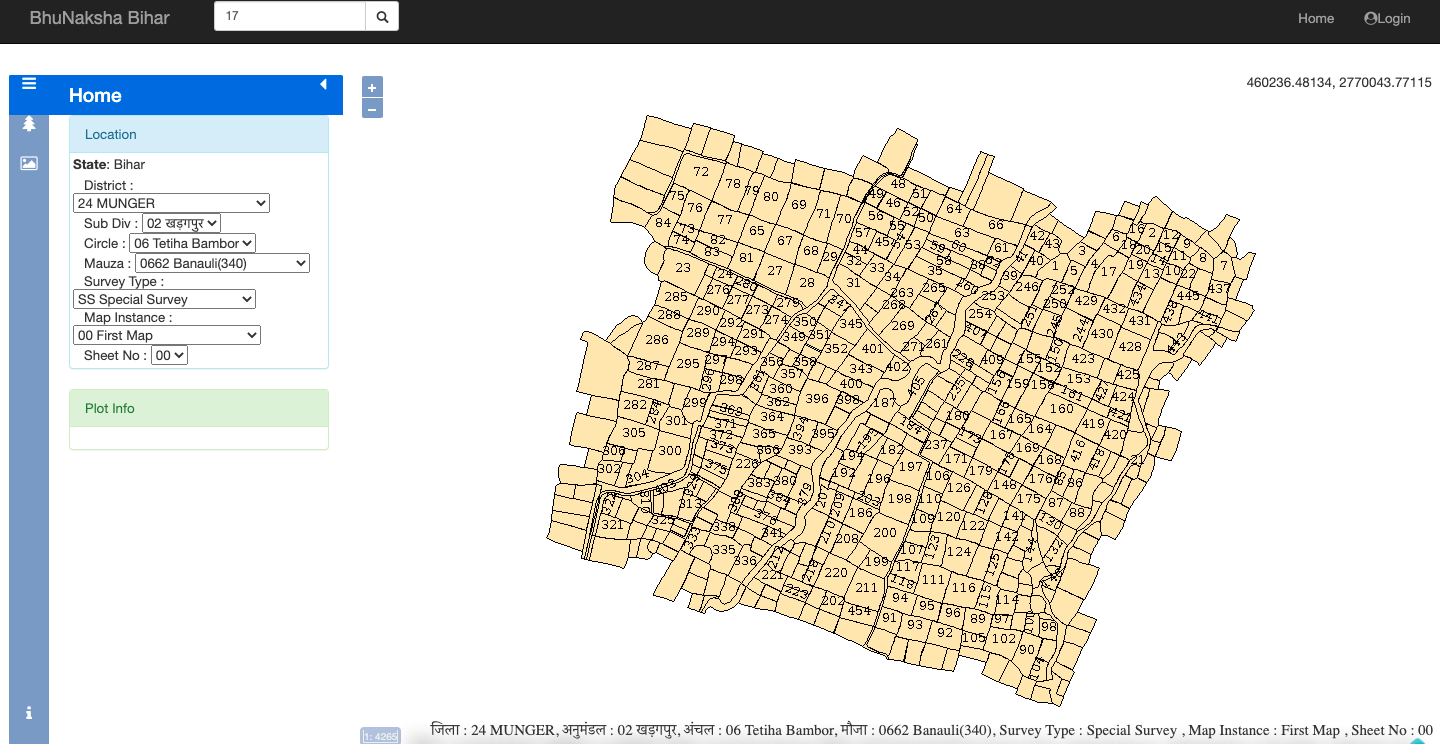Select plot 345 on the map

(x=851, y=324)
